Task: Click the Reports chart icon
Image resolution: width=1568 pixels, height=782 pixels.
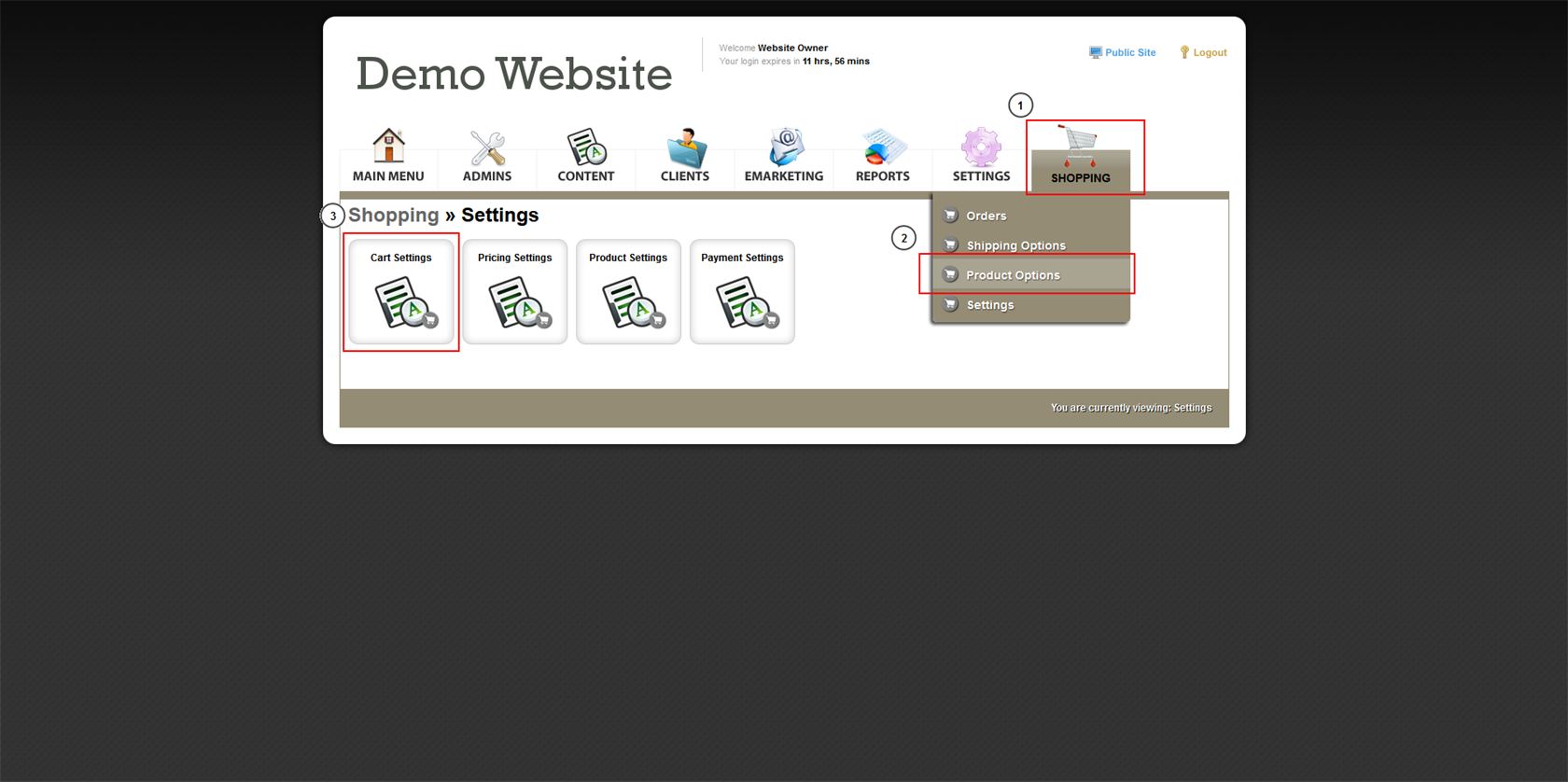Action: [x=882, y=147]
